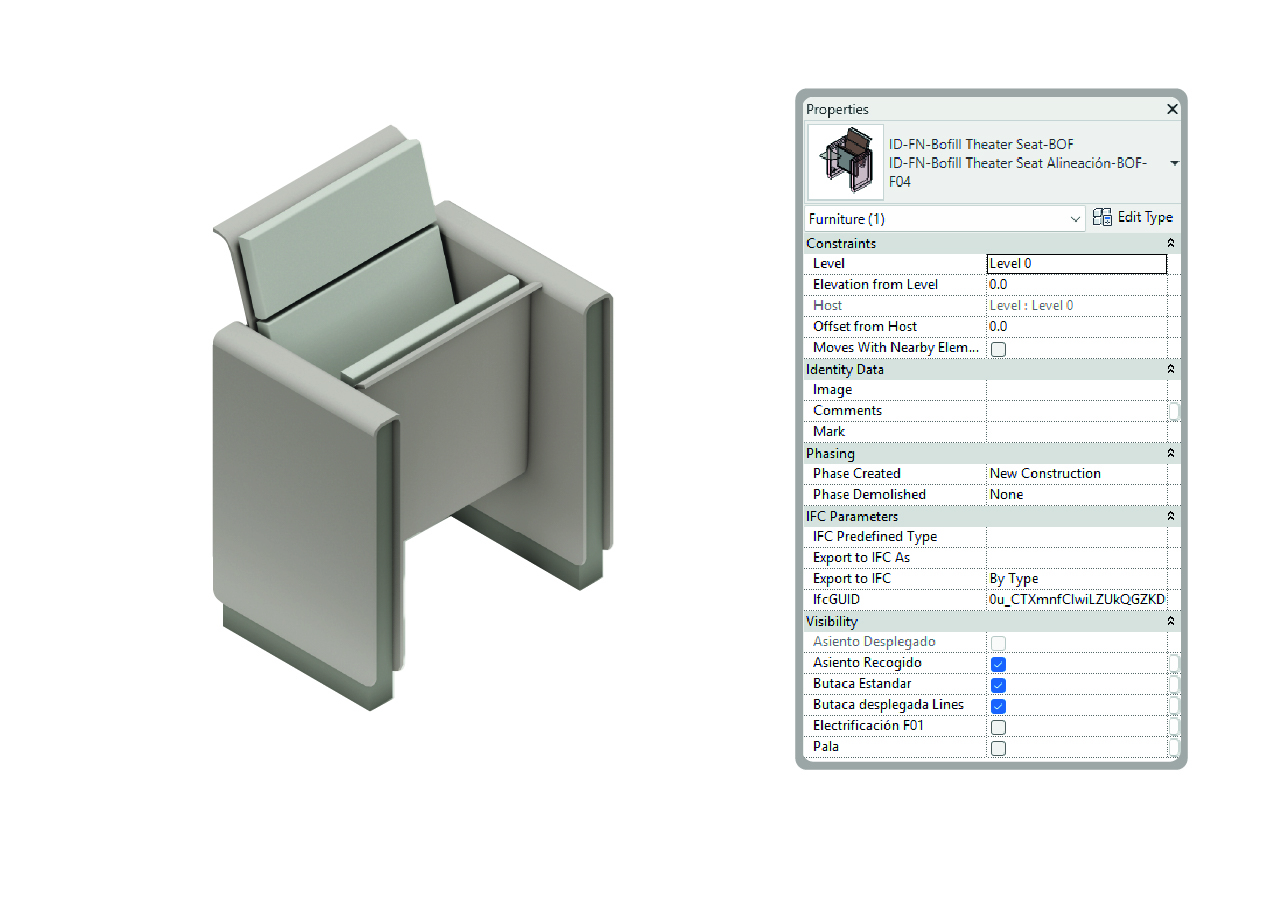Click the Comments value field
This screenshot has width=1264, height=914.
[x=1076, y=411]
